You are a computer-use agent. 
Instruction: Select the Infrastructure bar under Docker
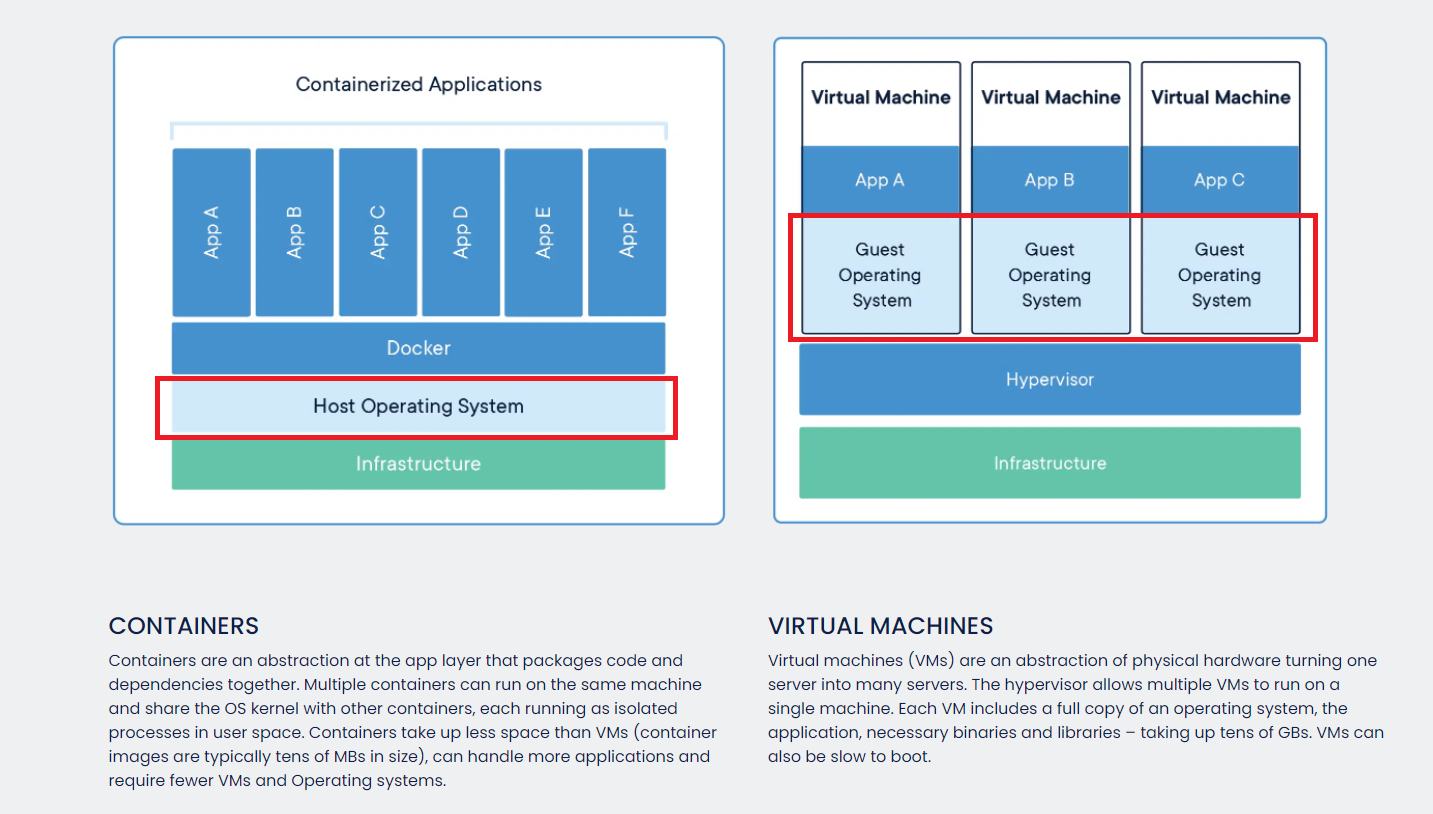(x=418, y=463)
